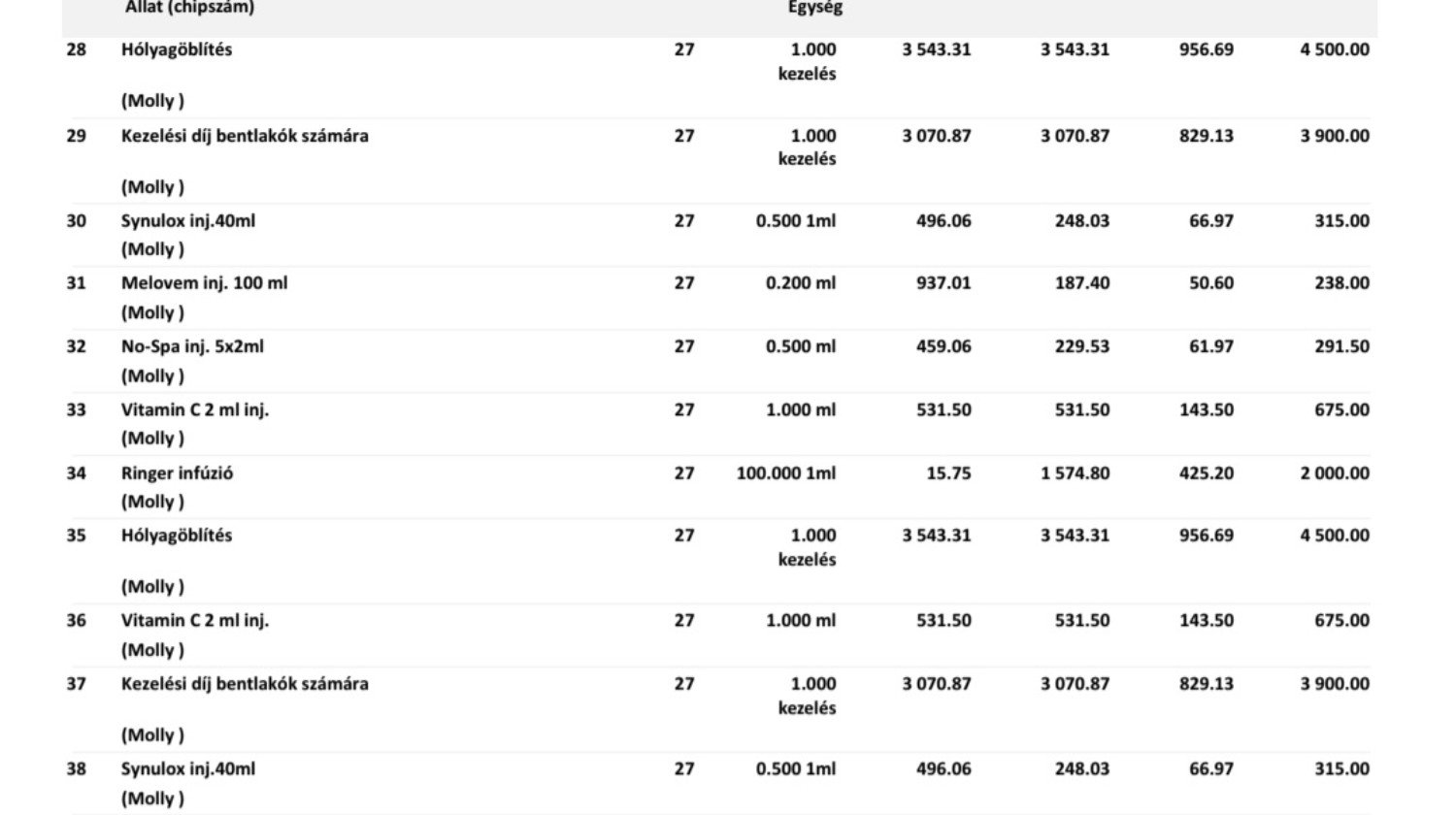Click the 937.01 unit price
This screenshot has width=1456, height=815.
click(x=943, y=283)
